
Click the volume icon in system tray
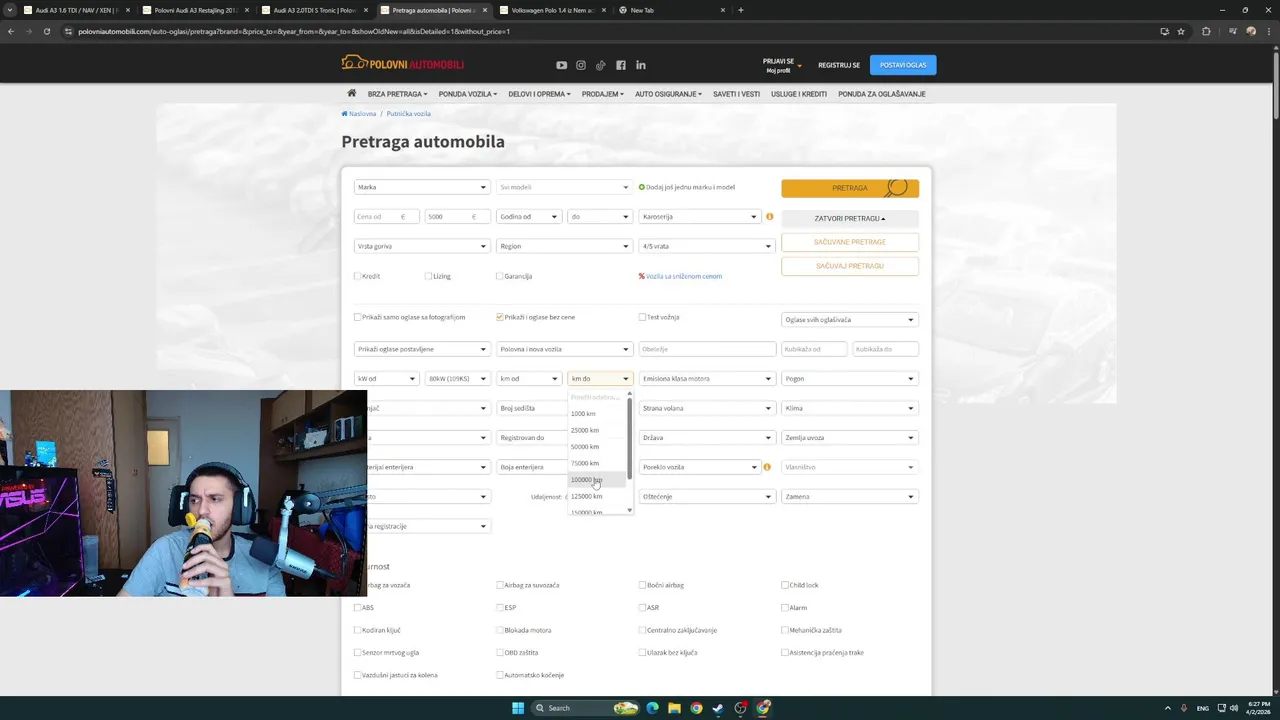click(1233, 708)
